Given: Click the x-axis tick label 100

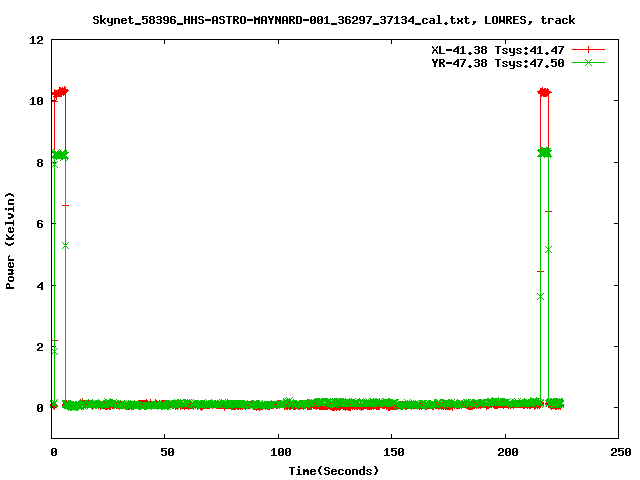Looking at the screenshot, I should pos(280,452).
